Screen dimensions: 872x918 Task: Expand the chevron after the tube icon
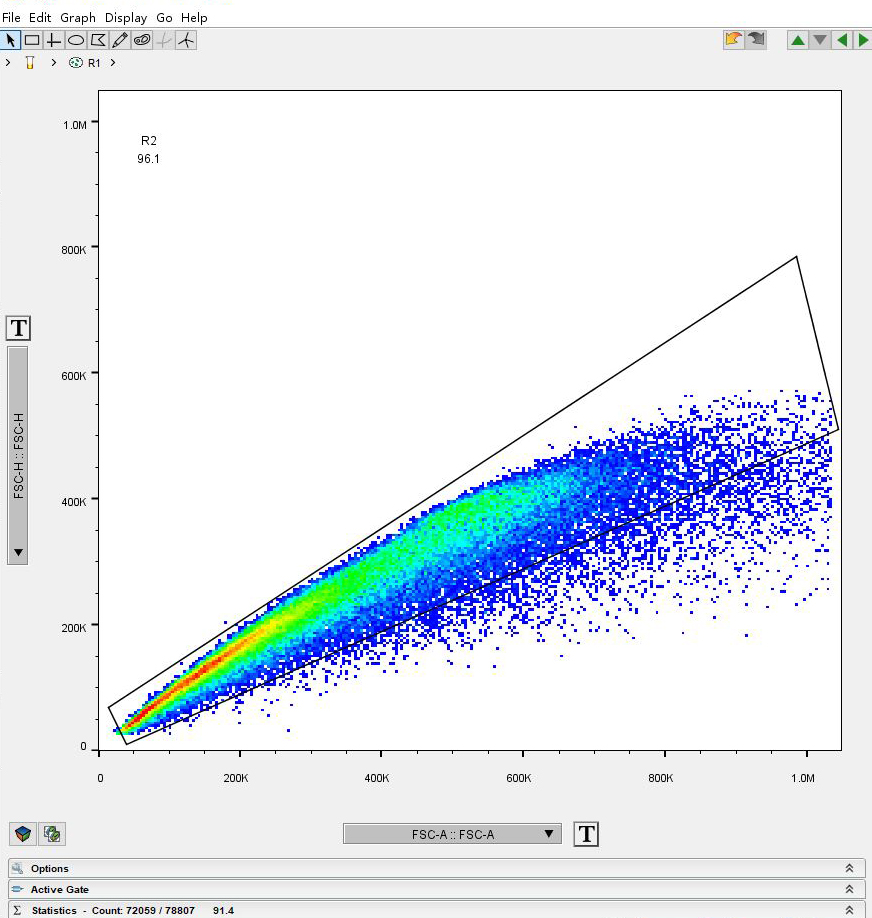(x=53, y=63)
